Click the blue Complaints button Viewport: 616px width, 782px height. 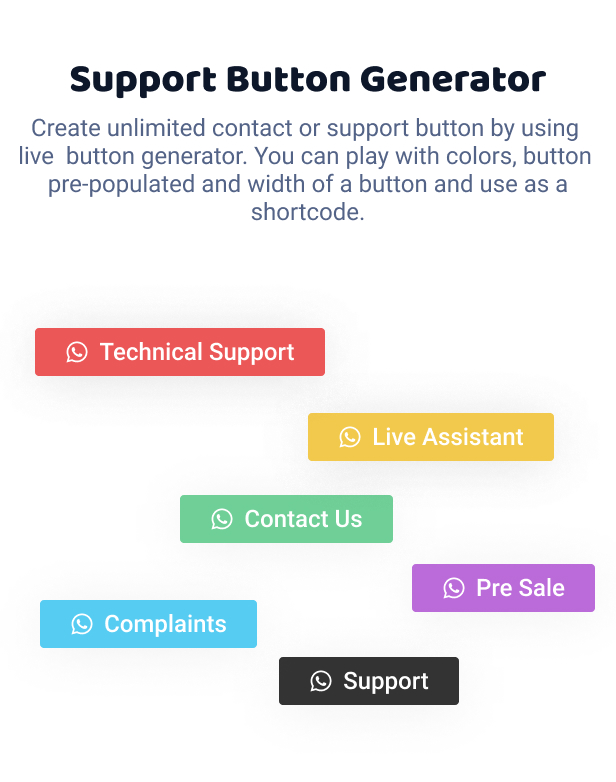click(148, 624)
